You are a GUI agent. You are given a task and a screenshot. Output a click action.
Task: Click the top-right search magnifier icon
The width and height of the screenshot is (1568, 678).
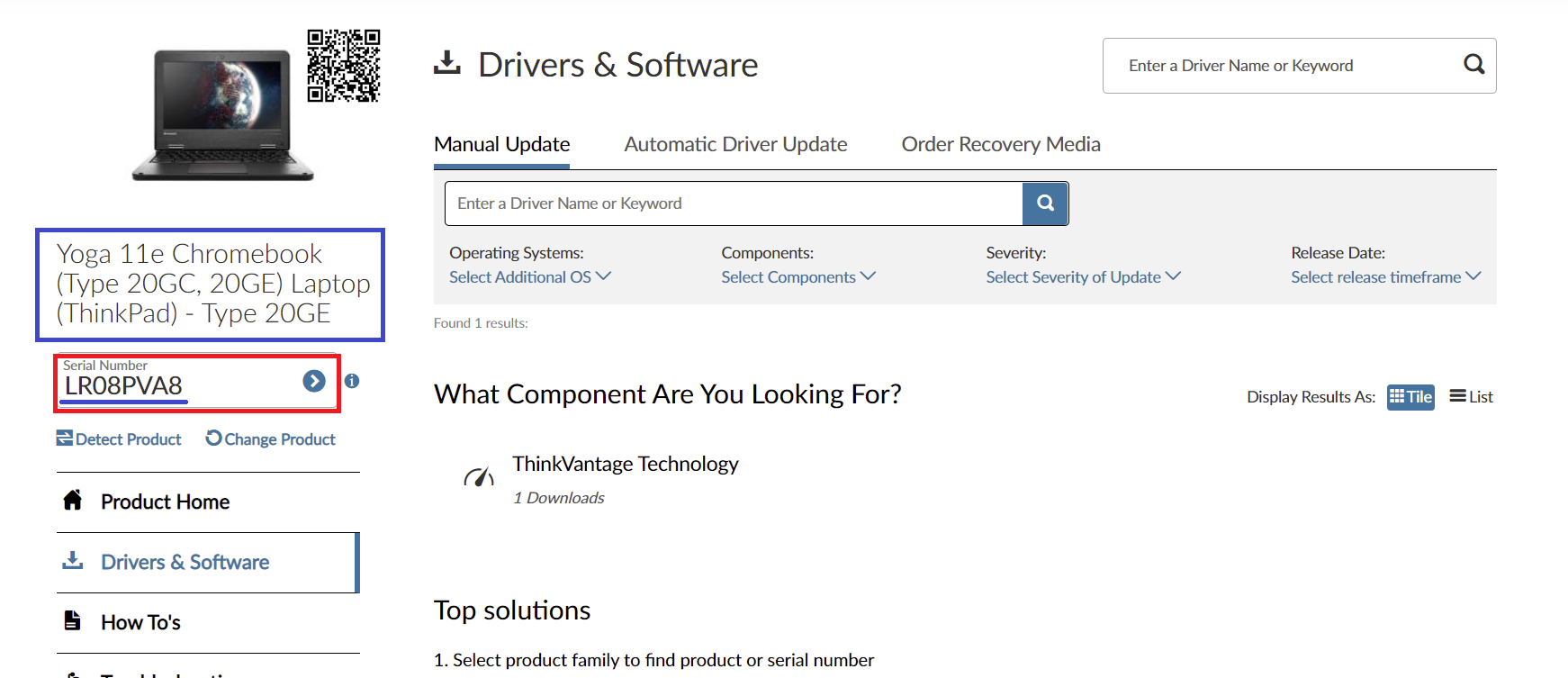1473,65
